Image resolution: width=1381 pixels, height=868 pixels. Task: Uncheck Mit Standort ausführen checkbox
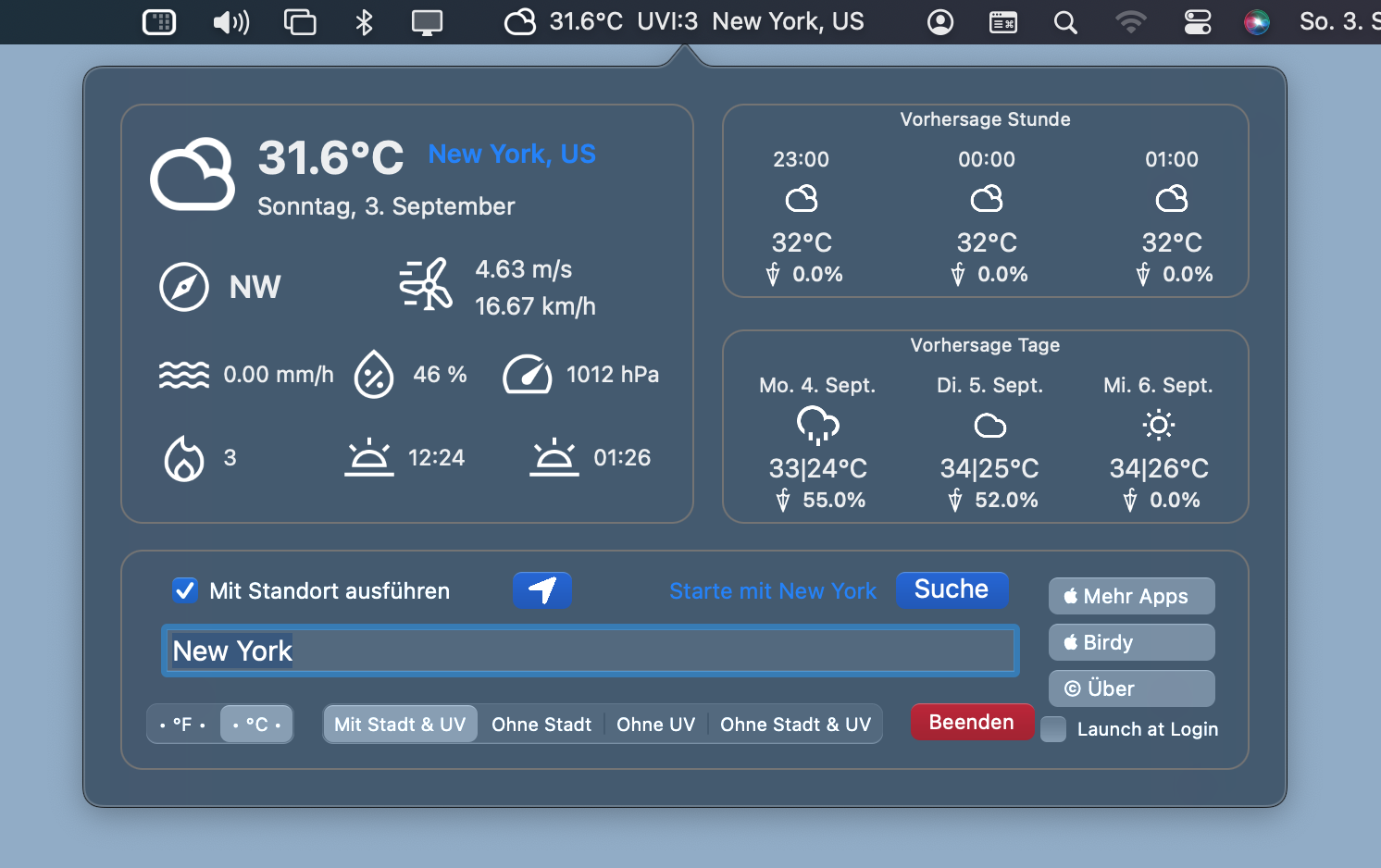tap(185, 590)
